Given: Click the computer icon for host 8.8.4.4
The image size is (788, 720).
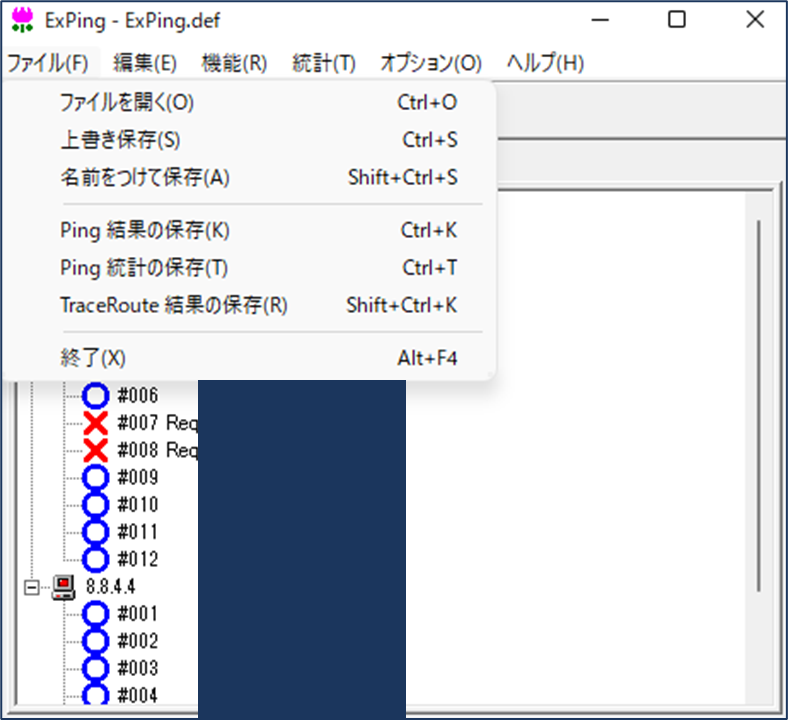Looking at the screenshot, I should (64, 587).
